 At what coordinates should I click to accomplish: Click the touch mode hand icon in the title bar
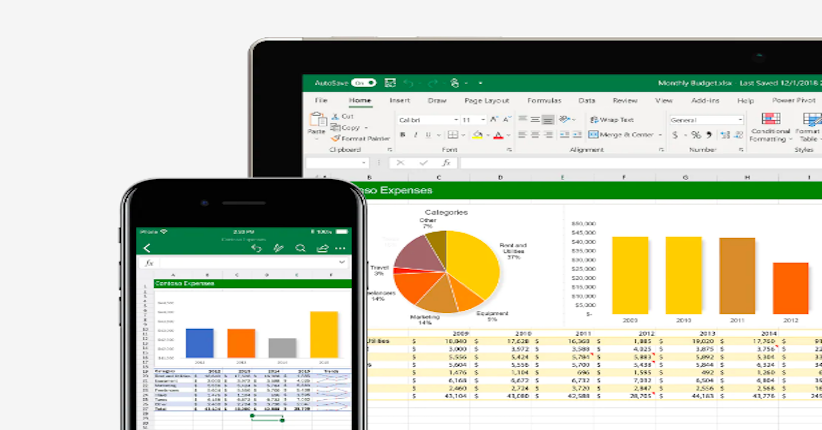coord(455,83)
